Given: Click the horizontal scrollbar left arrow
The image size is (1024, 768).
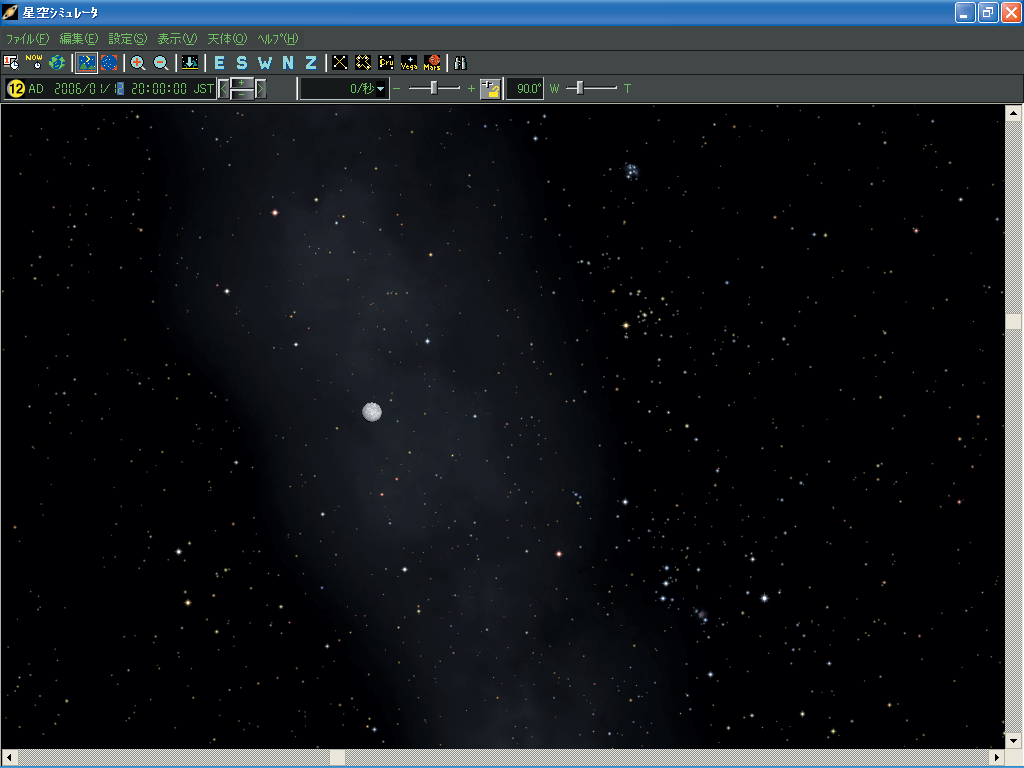Looking at the screenshot, I should click(x=9, y=758).
